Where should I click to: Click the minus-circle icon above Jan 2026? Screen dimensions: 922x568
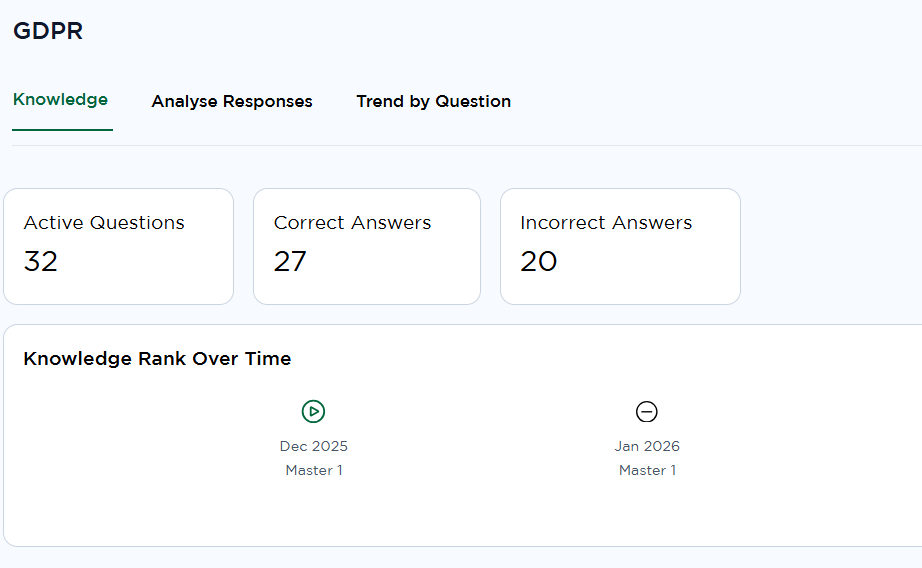coord(647,411)
